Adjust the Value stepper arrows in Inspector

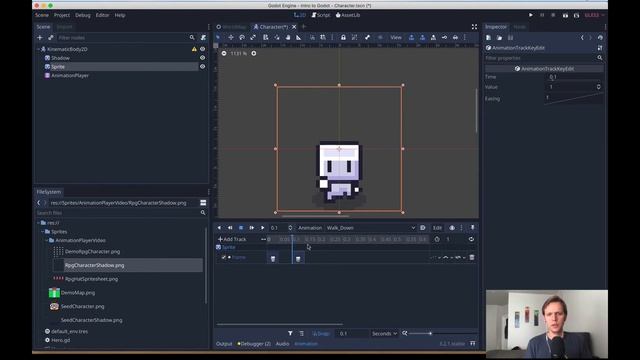coord(598,87)
